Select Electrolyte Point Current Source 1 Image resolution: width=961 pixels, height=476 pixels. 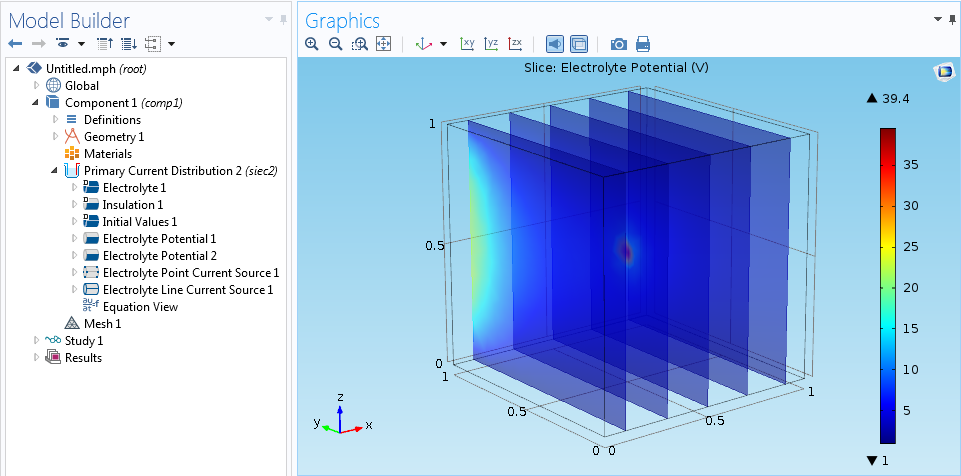pyautogui.click(x=190, y=273)
